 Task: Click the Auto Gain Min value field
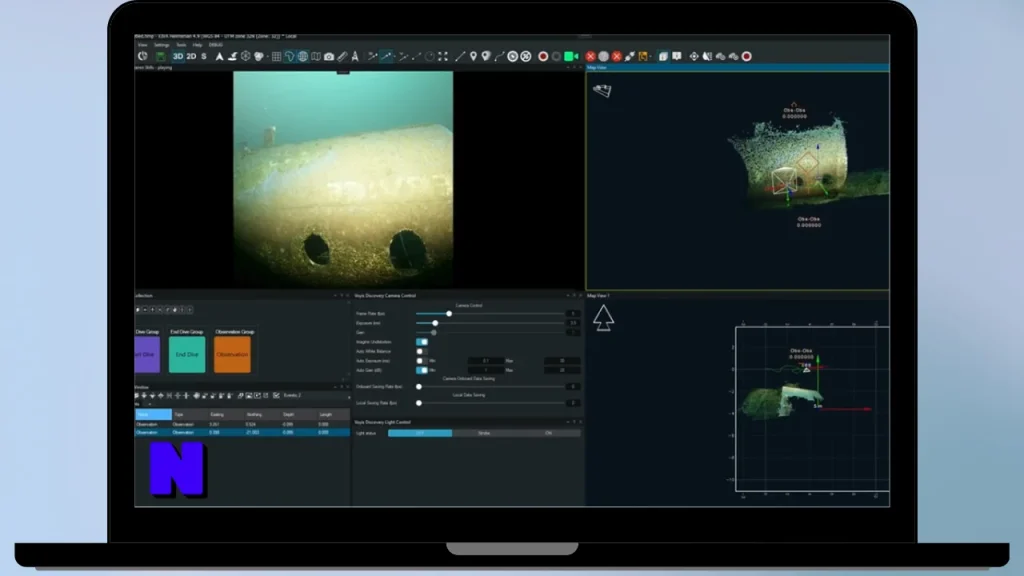(485, 370)
